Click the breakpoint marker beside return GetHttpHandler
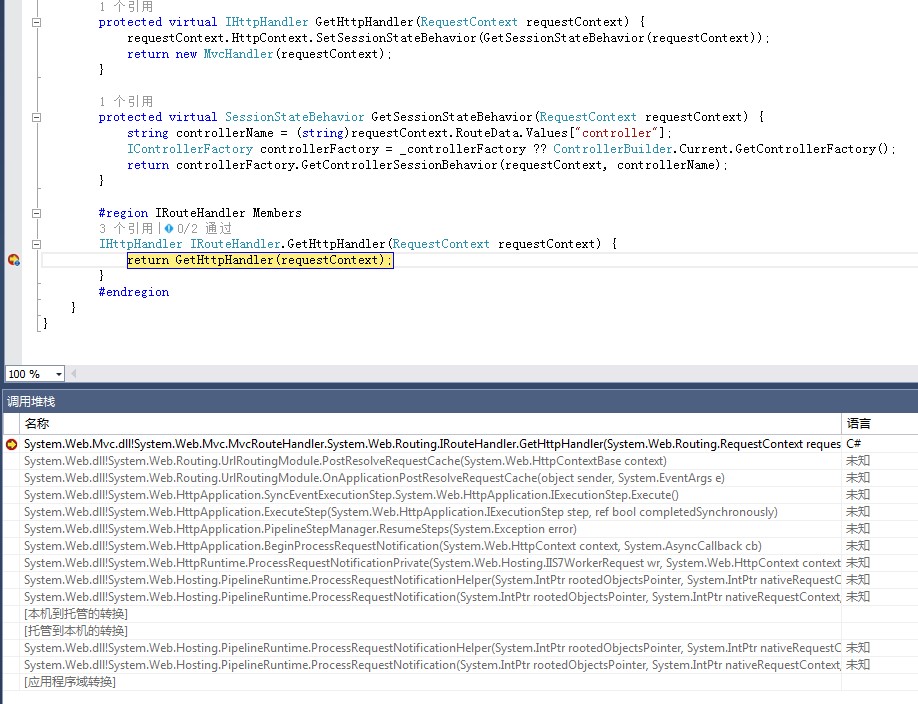Viewport: 918px width, 704px height. click(13, 260)
